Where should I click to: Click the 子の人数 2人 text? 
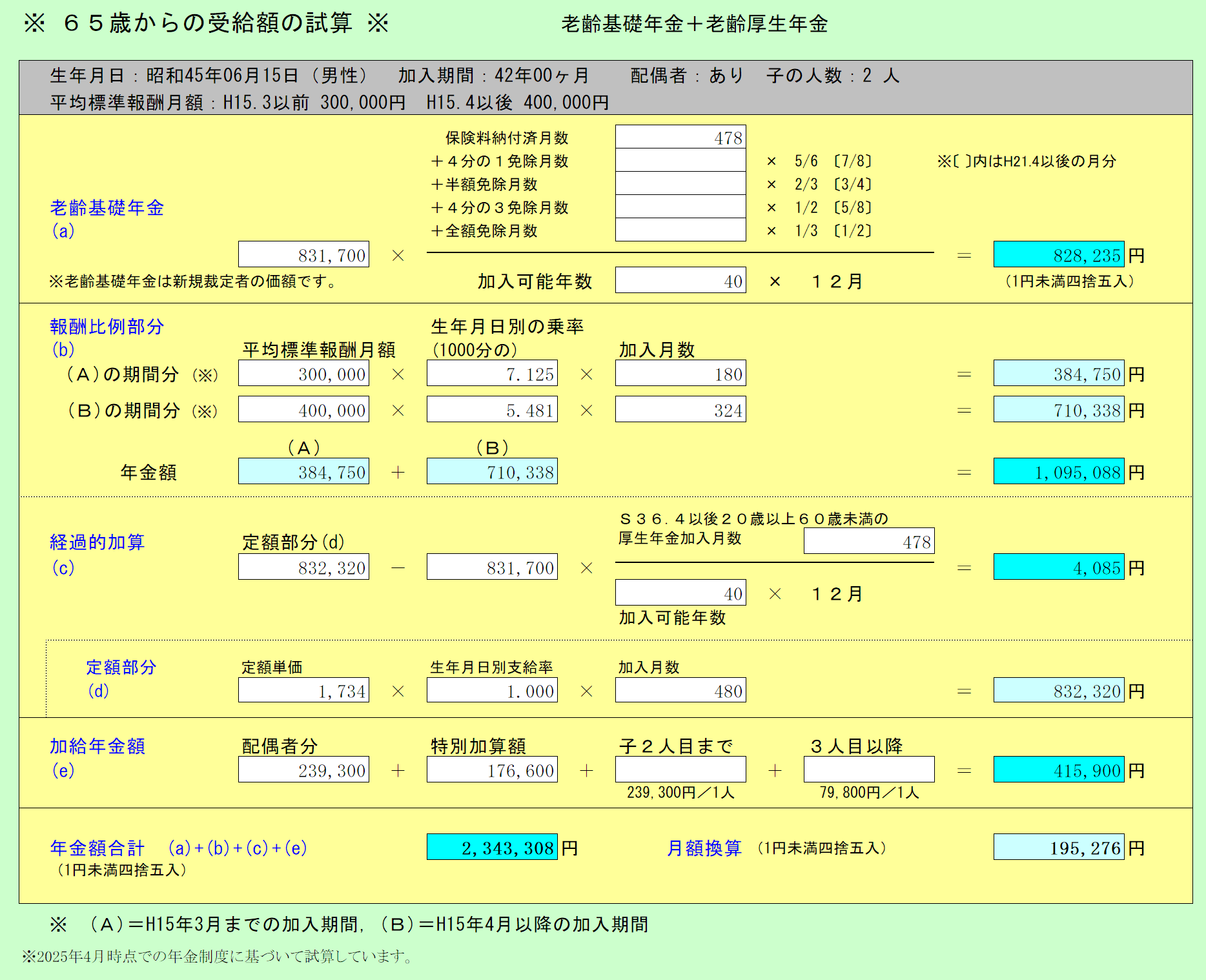[x=833, y=76]
